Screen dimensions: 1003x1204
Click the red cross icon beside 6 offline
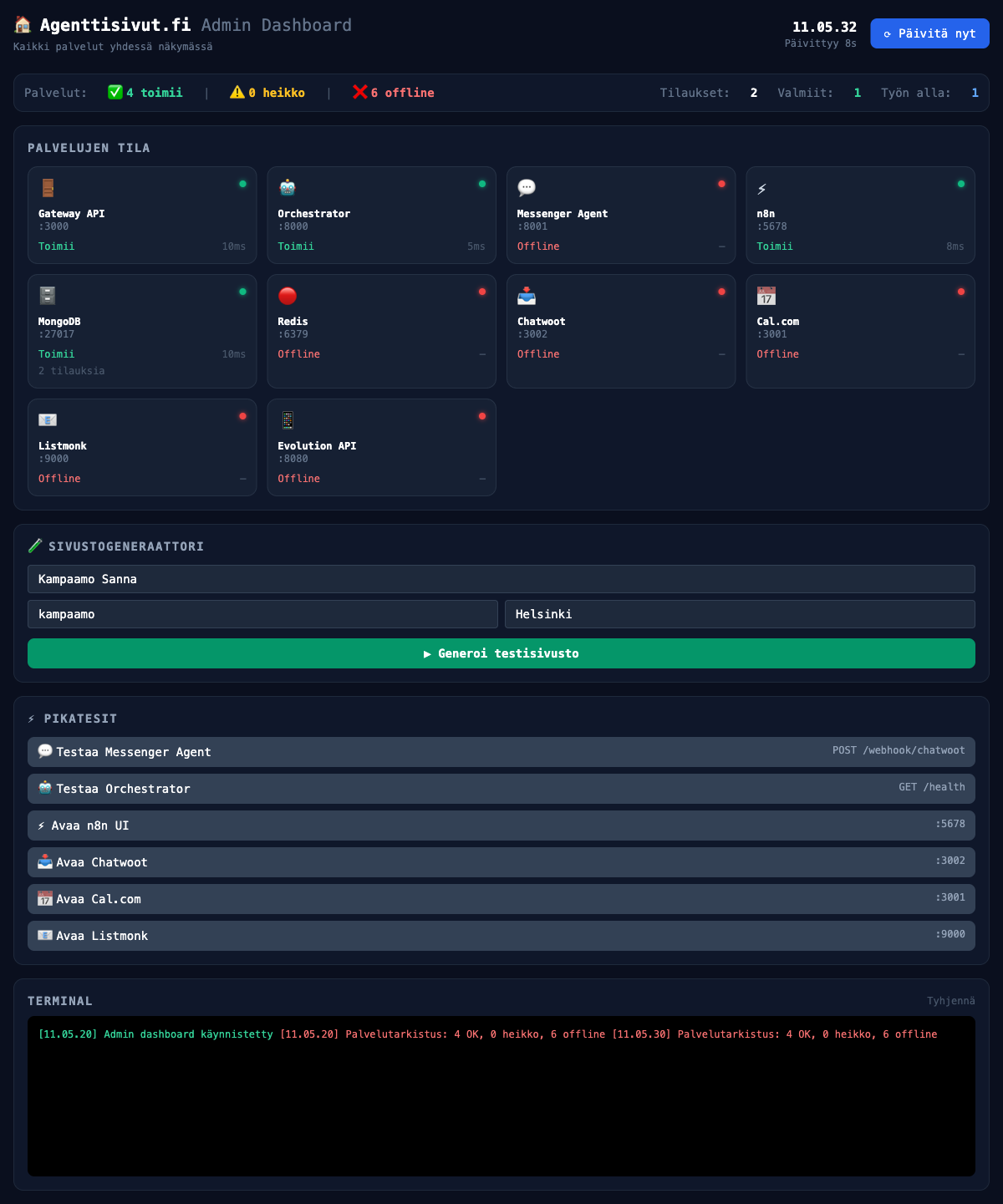(360, 92)
